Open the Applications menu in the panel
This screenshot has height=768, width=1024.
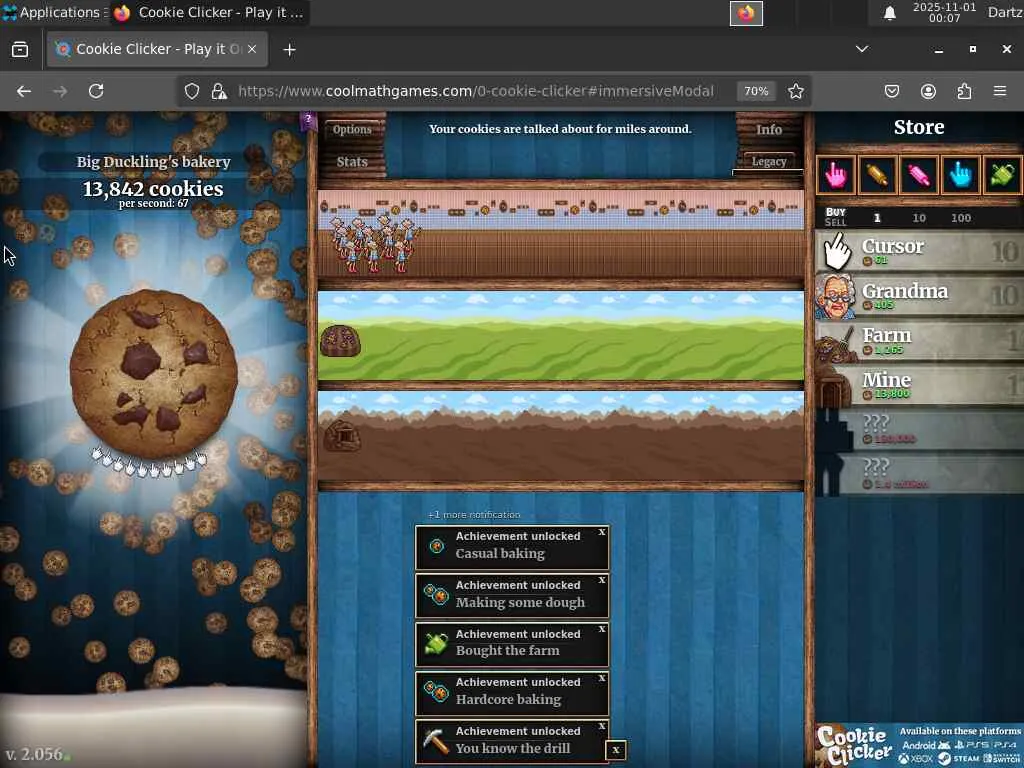[x=52, y=12]
